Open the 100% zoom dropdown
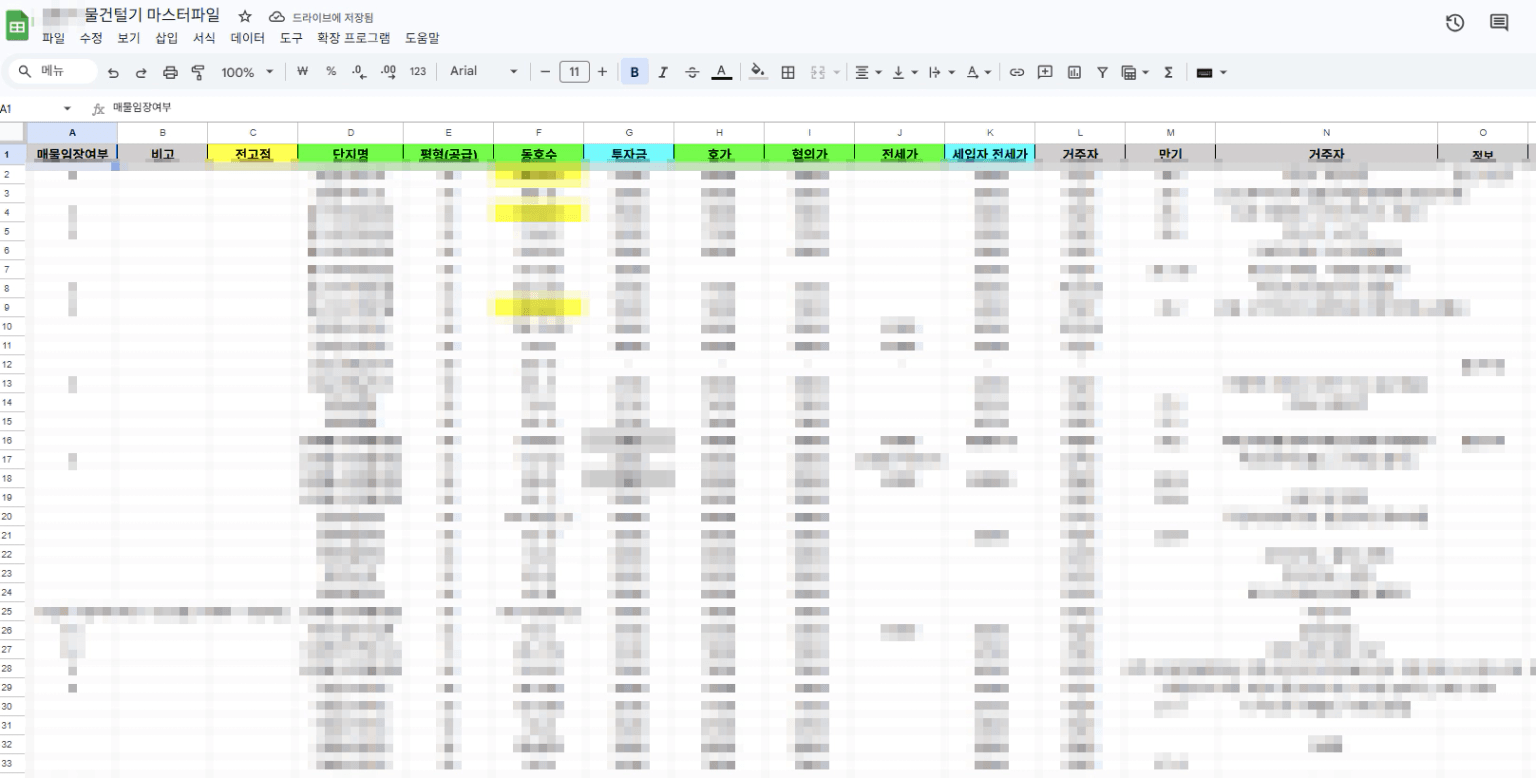1536x778 pixels. pyautogui.click(x=247, y=72)
